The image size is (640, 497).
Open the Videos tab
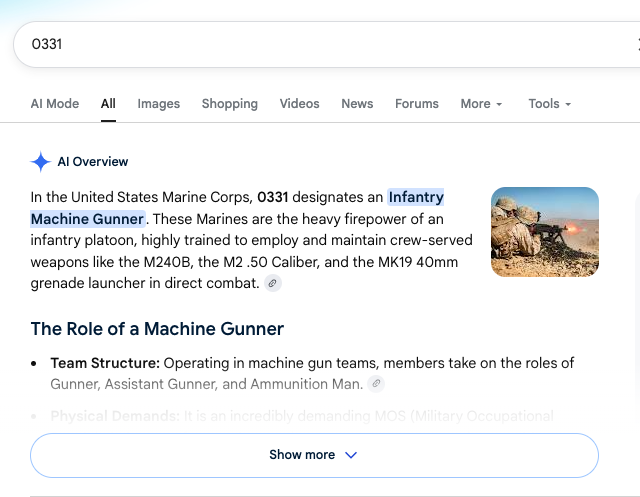(299, 104)
